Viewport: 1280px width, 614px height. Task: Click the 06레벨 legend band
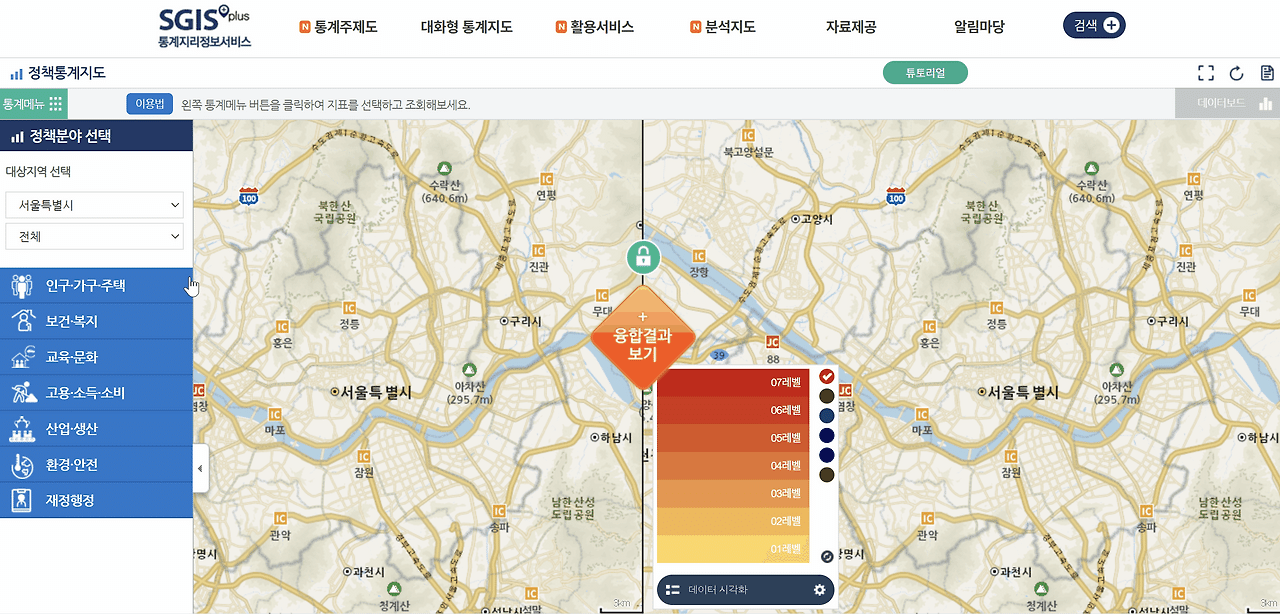tap(733, 410)
